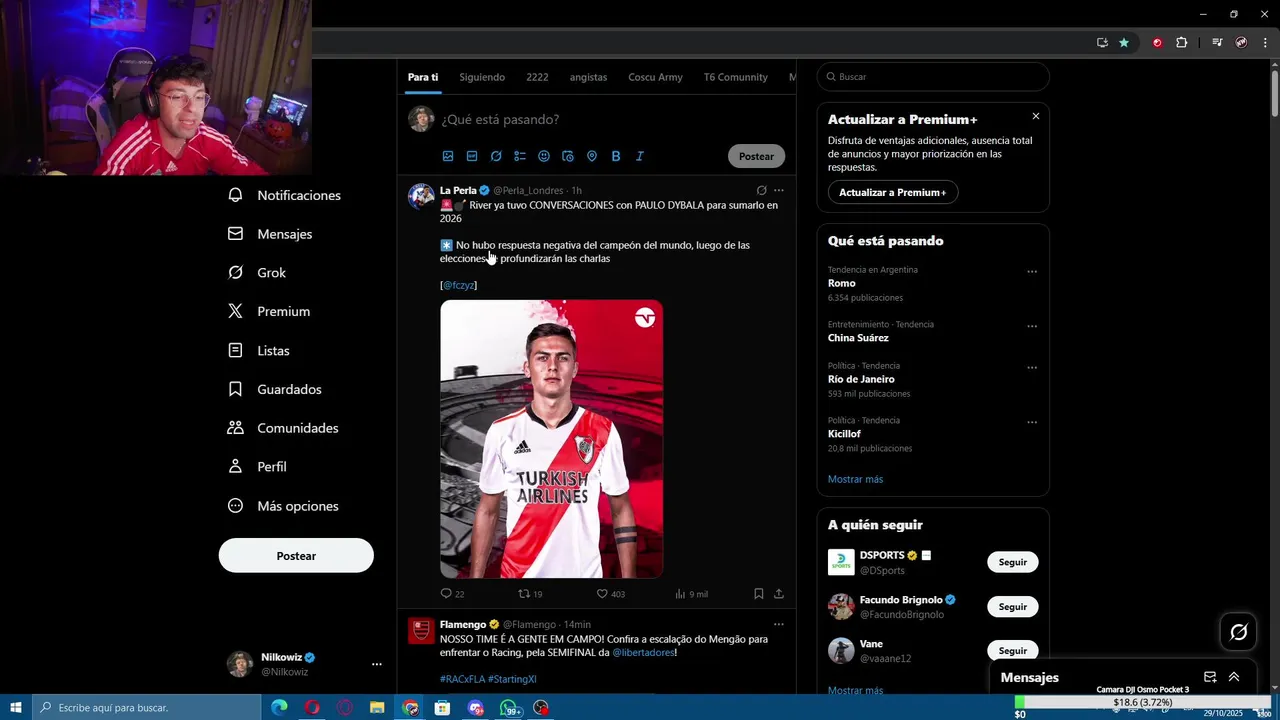1280x720 pixels.
Task: Open options for Río de Janeiro trend
Action: pos(1032,367)
